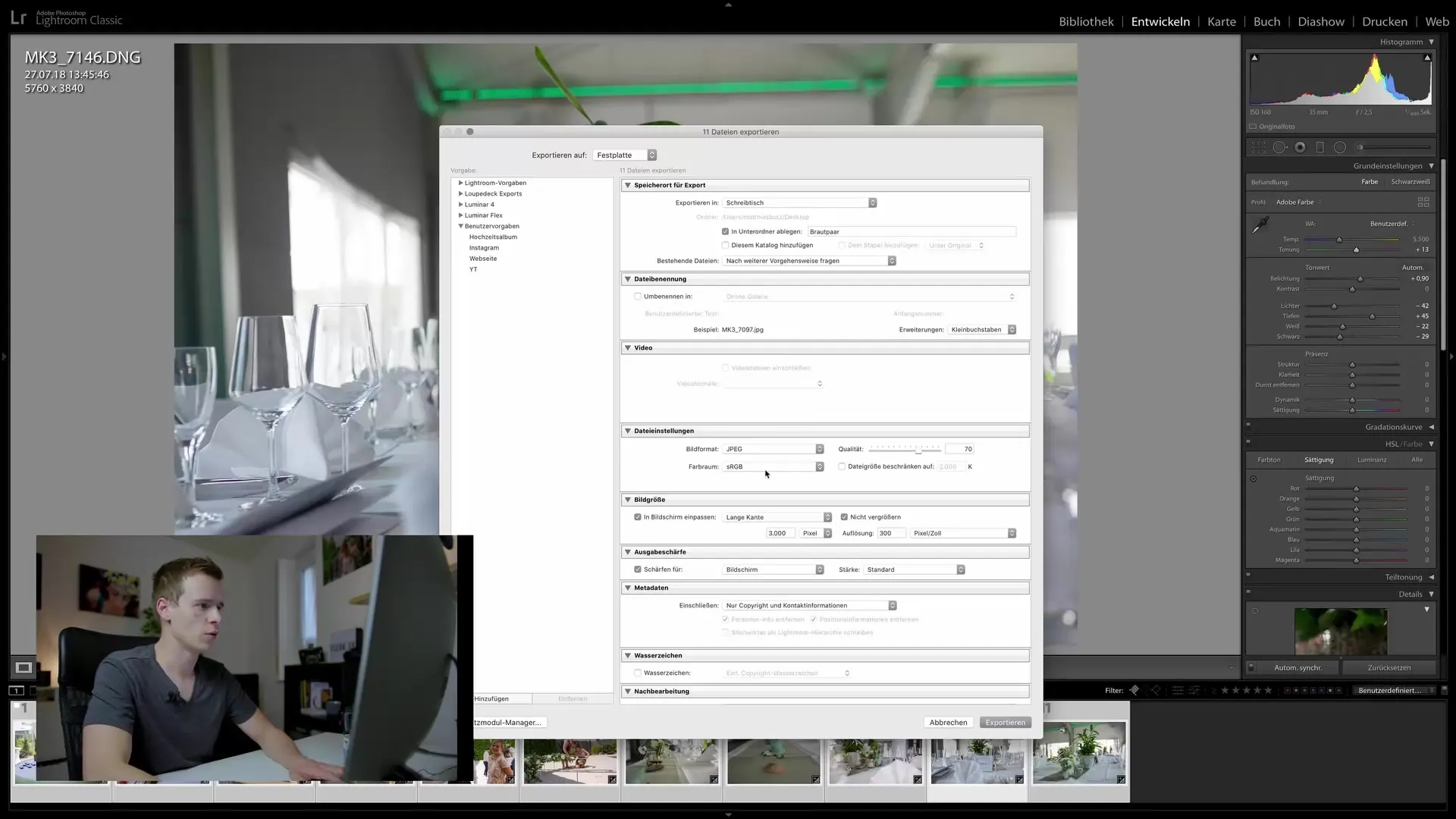1456x819 pixels.
Task: Adjust the JPEG Qualität slider
Action: [918, 450]
